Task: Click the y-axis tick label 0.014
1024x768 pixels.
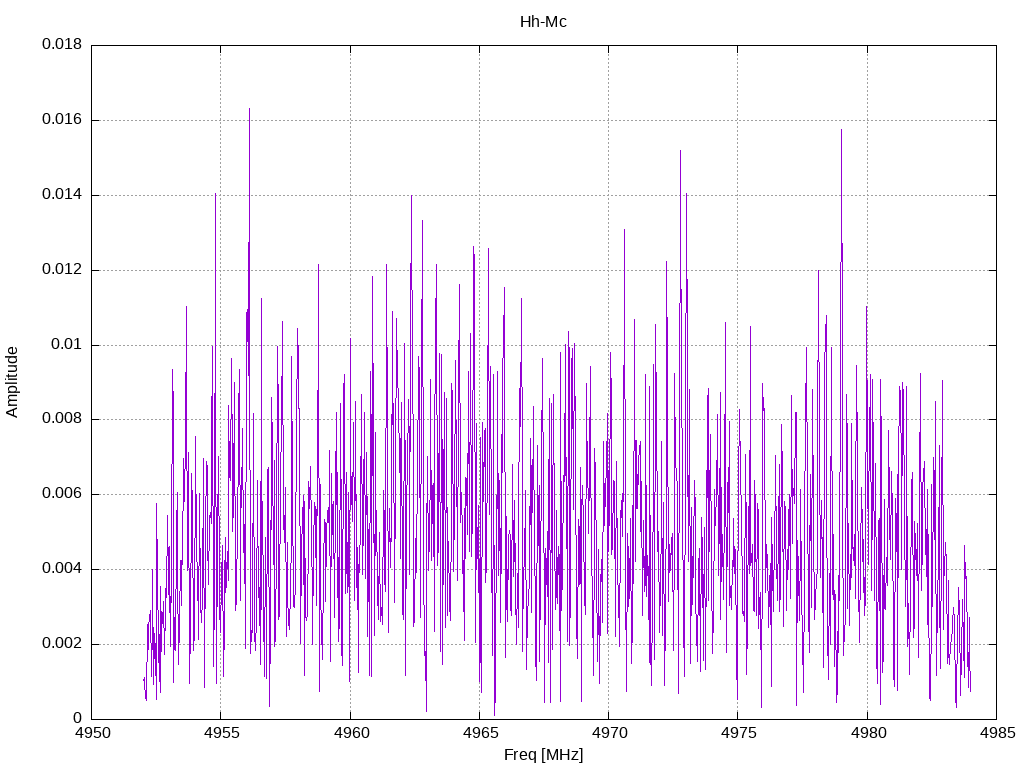Action: click(x=62, y=195)
